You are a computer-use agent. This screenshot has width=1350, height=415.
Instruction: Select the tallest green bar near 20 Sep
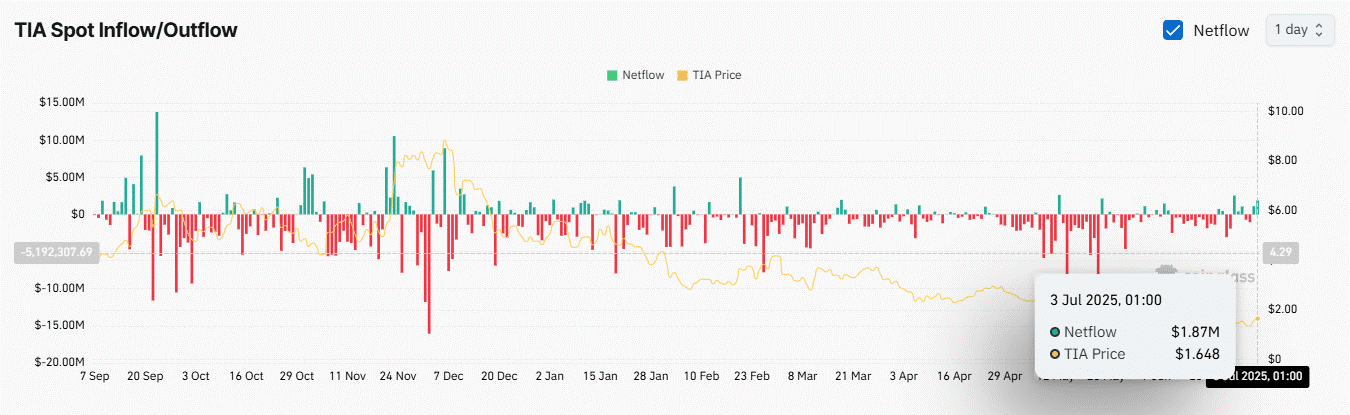pyautogui.click(x=157, y=162)
